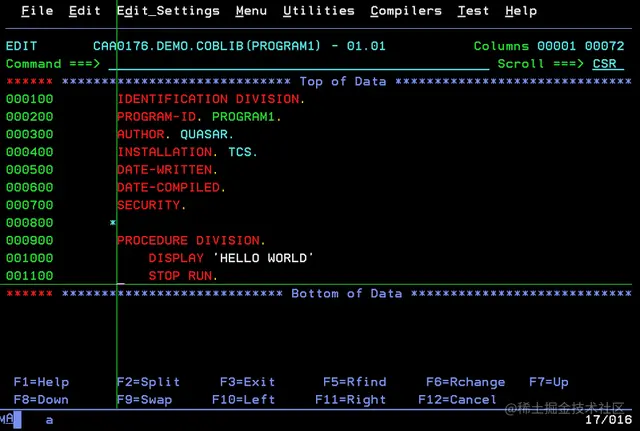The image size is (640, 431).
Task: Click the 'HELLO WORLD' string literal
Action: [263, 258]
